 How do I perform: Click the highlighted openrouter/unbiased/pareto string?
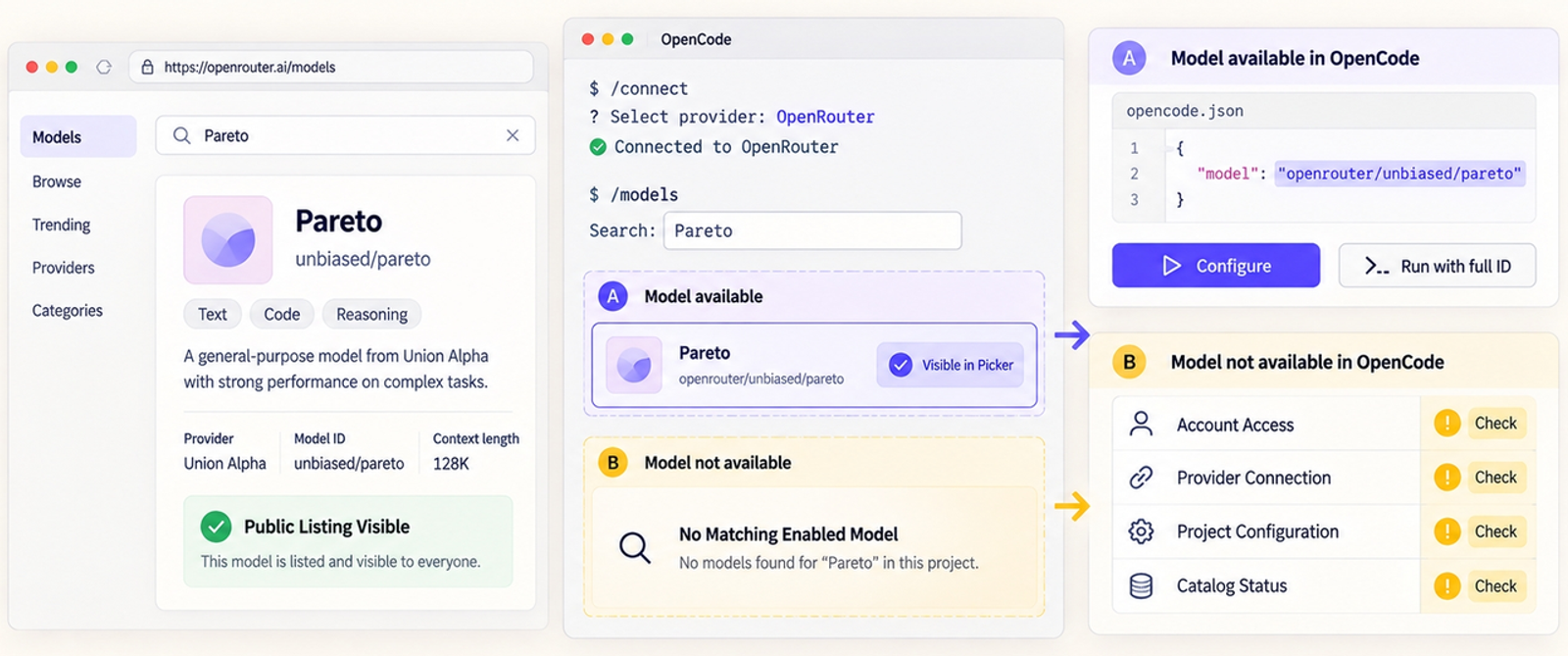pos(1399,174)
